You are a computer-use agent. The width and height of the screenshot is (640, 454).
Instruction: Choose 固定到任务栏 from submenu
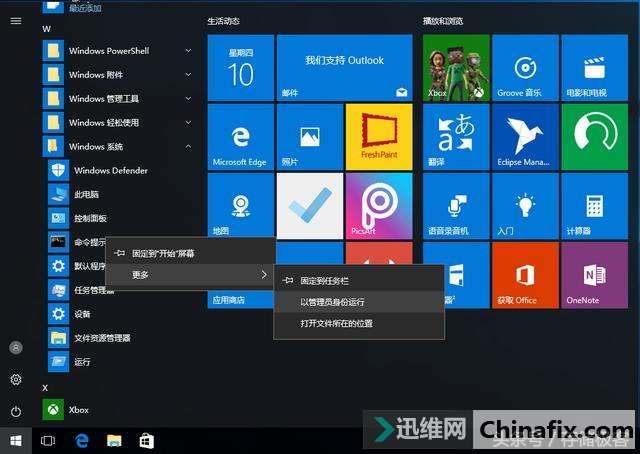pyautogui.click(x=359, y=280)
